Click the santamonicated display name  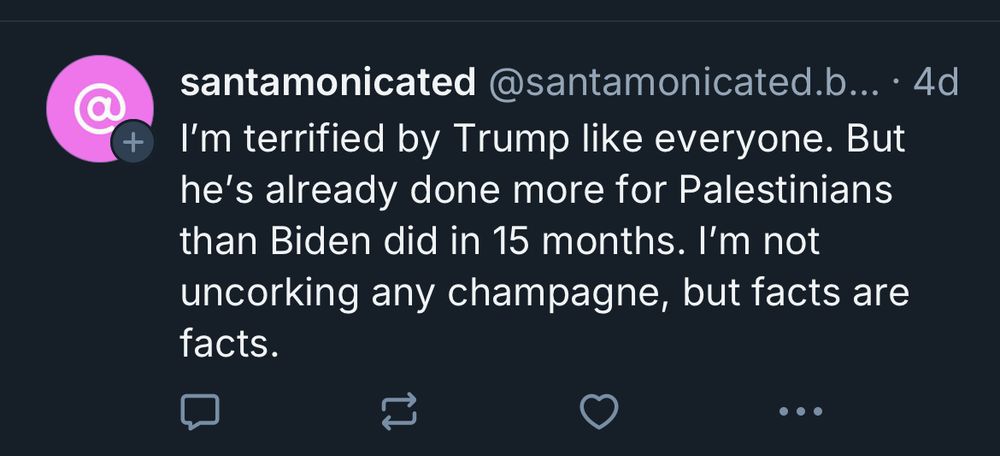point(327,84)
